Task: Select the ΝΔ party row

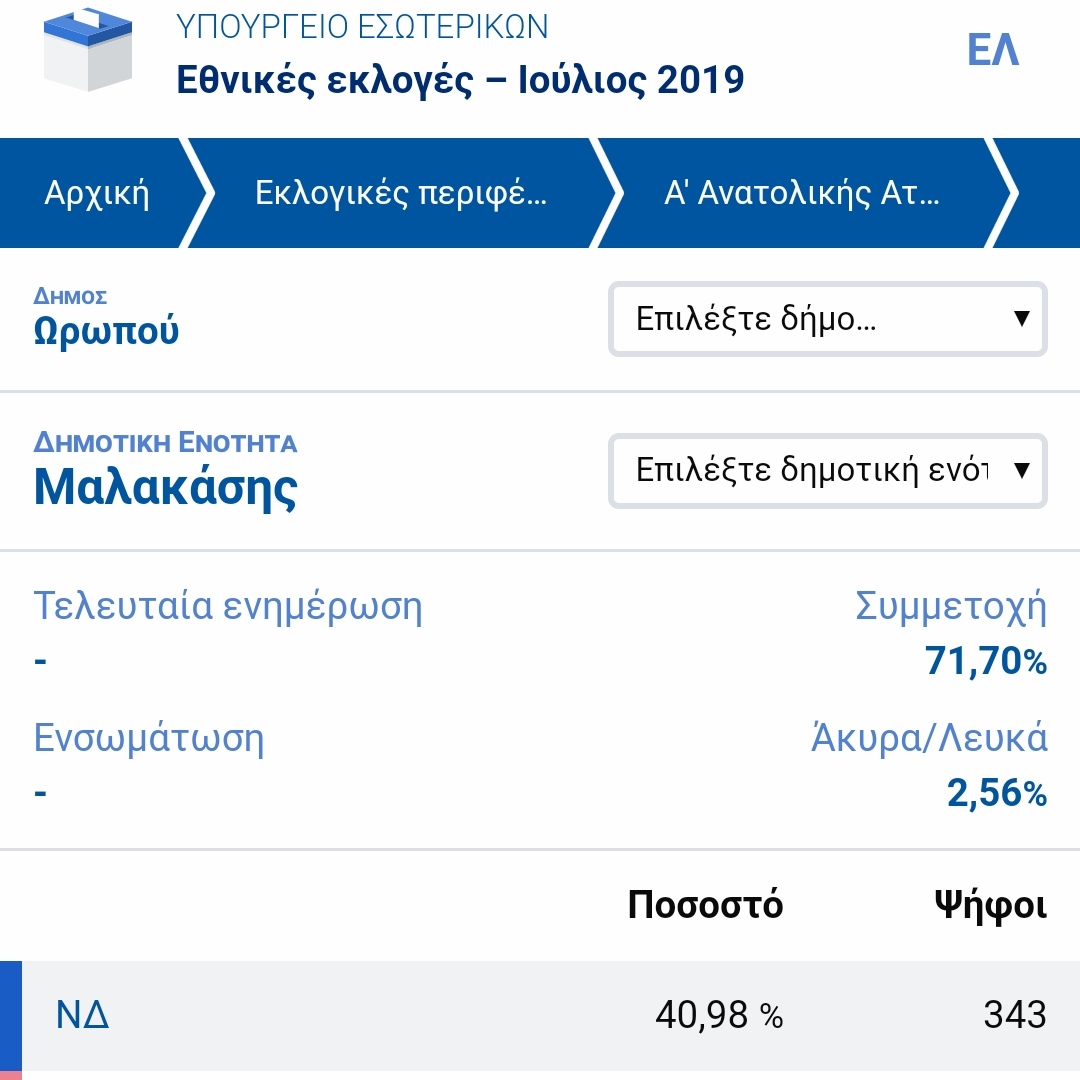Action: point(540,1015)
